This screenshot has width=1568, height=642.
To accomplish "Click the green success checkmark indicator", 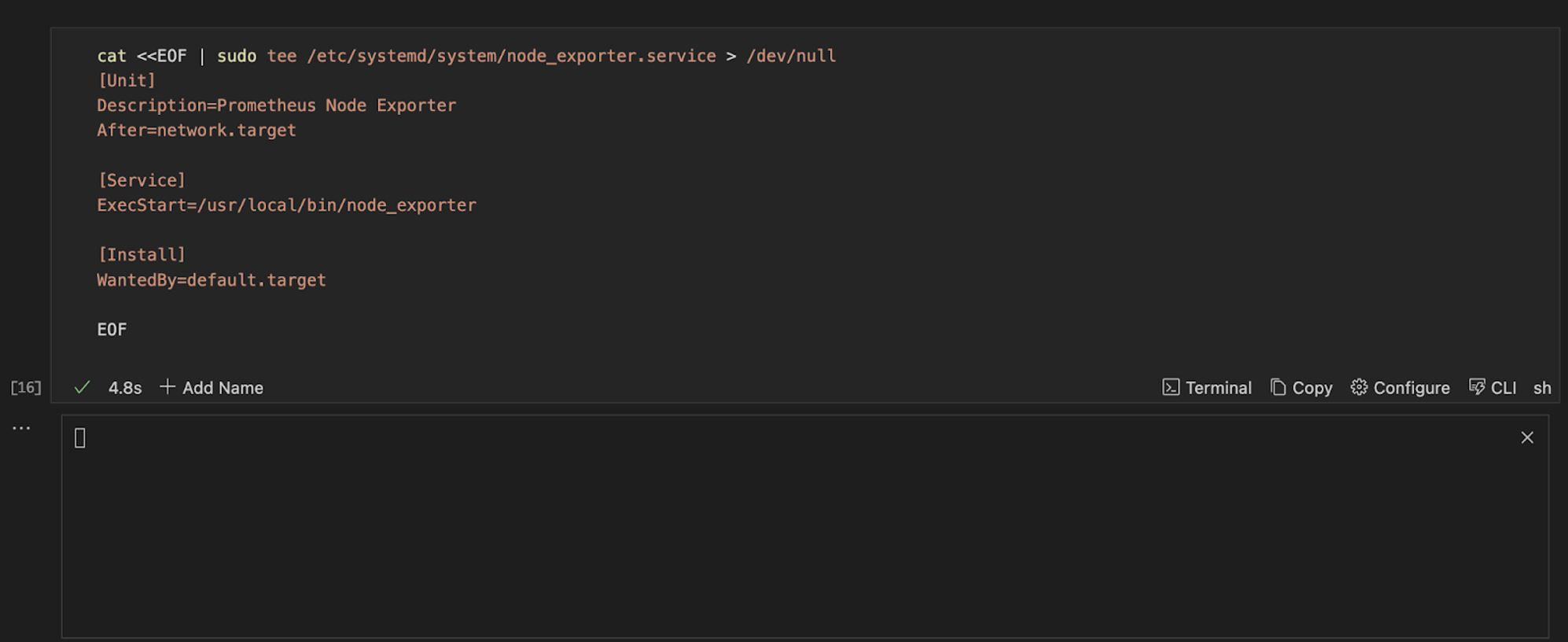I will 81,387.
